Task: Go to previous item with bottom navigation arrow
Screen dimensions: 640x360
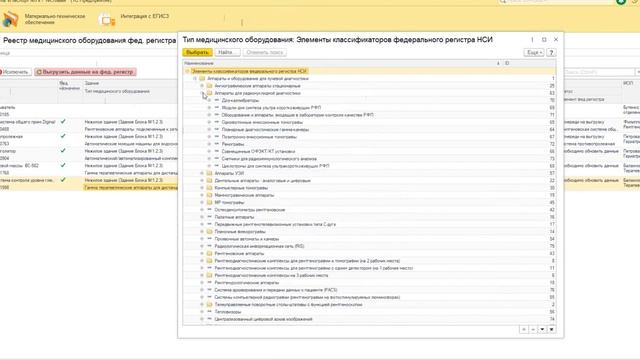Action: (x=533, y=329)
